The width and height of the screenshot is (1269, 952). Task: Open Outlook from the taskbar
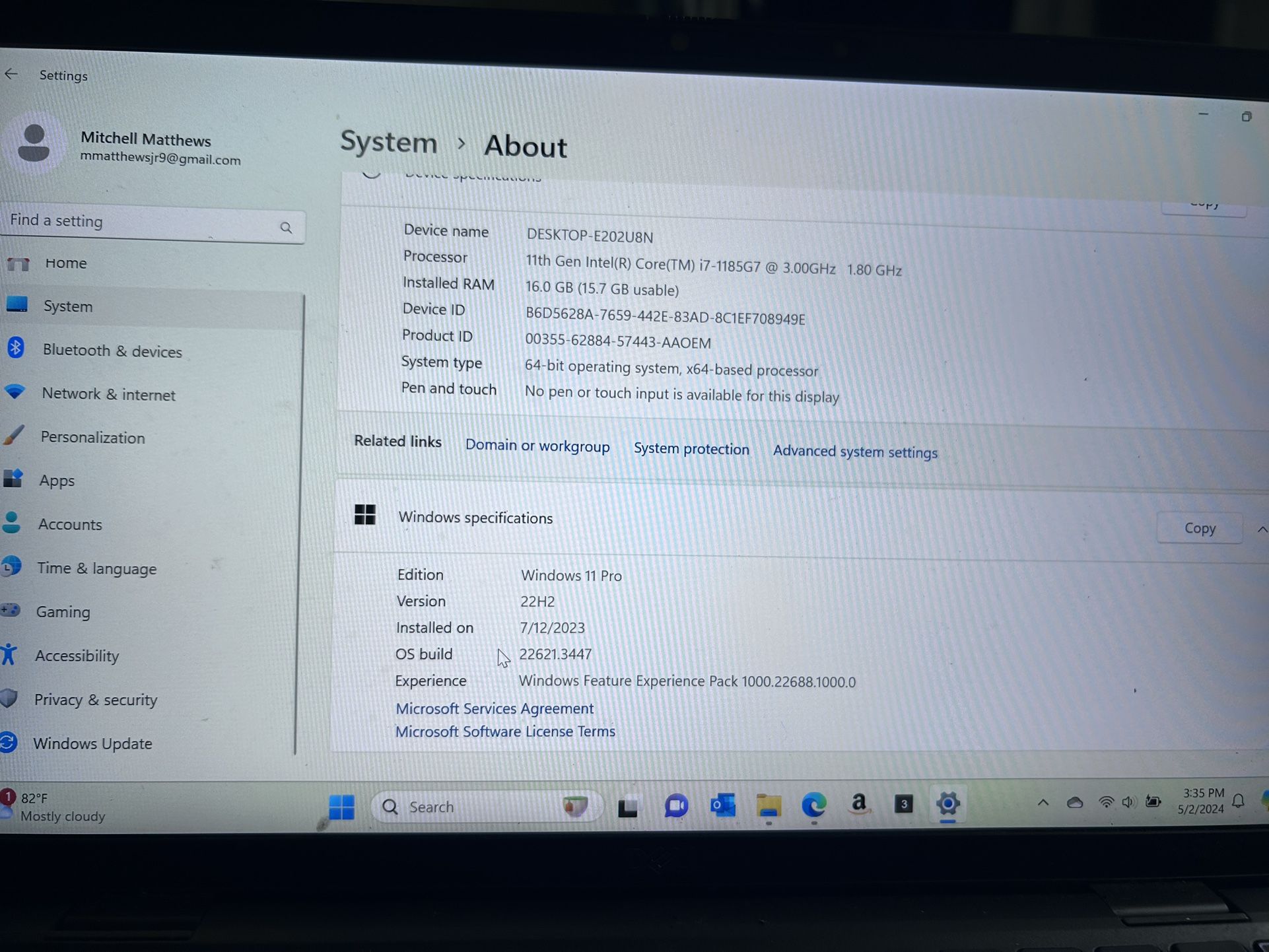click(723, 805)
